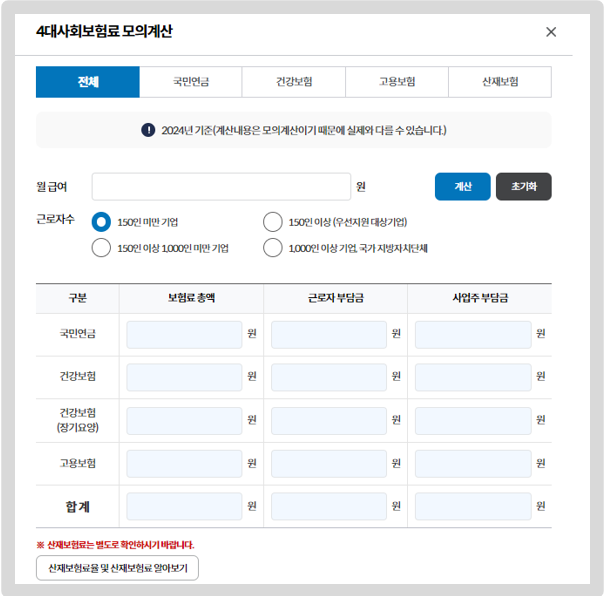This screenshot has width=607, height=596.
Task: Click 건강보험 보험료 총액 field
Action: [x=184, y=377]
